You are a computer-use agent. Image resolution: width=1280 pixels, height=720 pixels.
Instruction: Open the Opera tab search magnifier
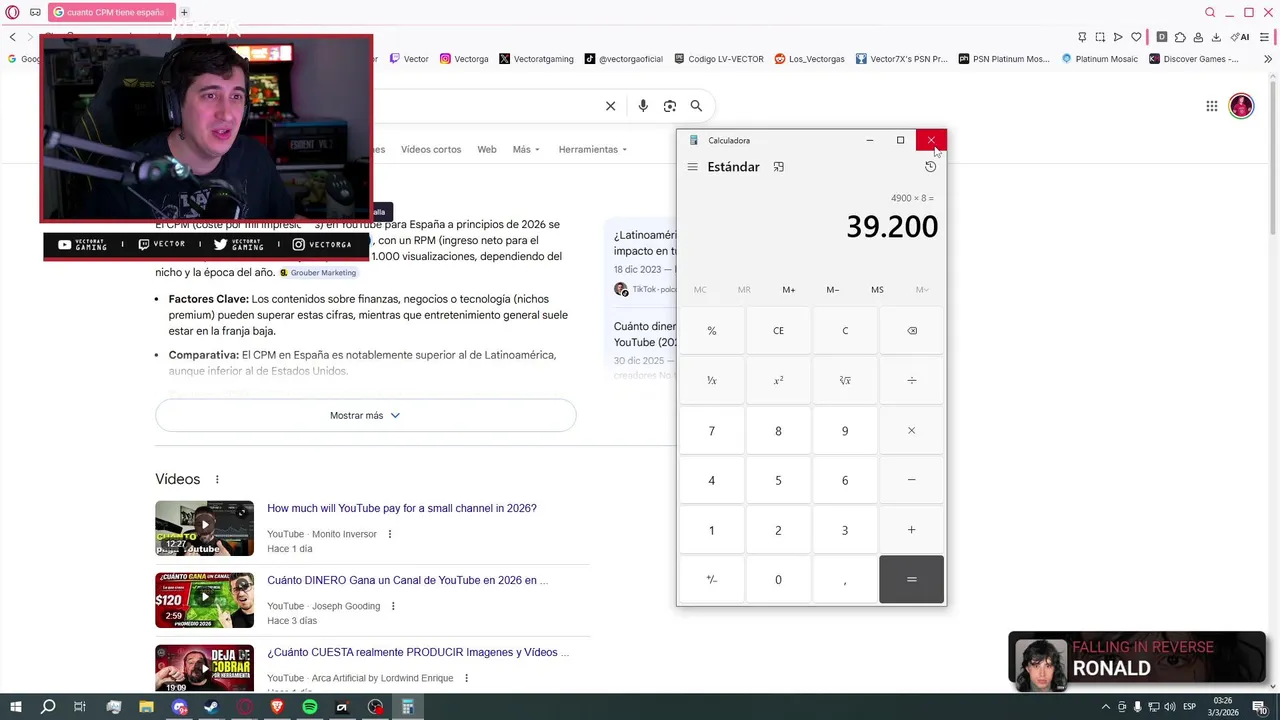pos(1210,12)
